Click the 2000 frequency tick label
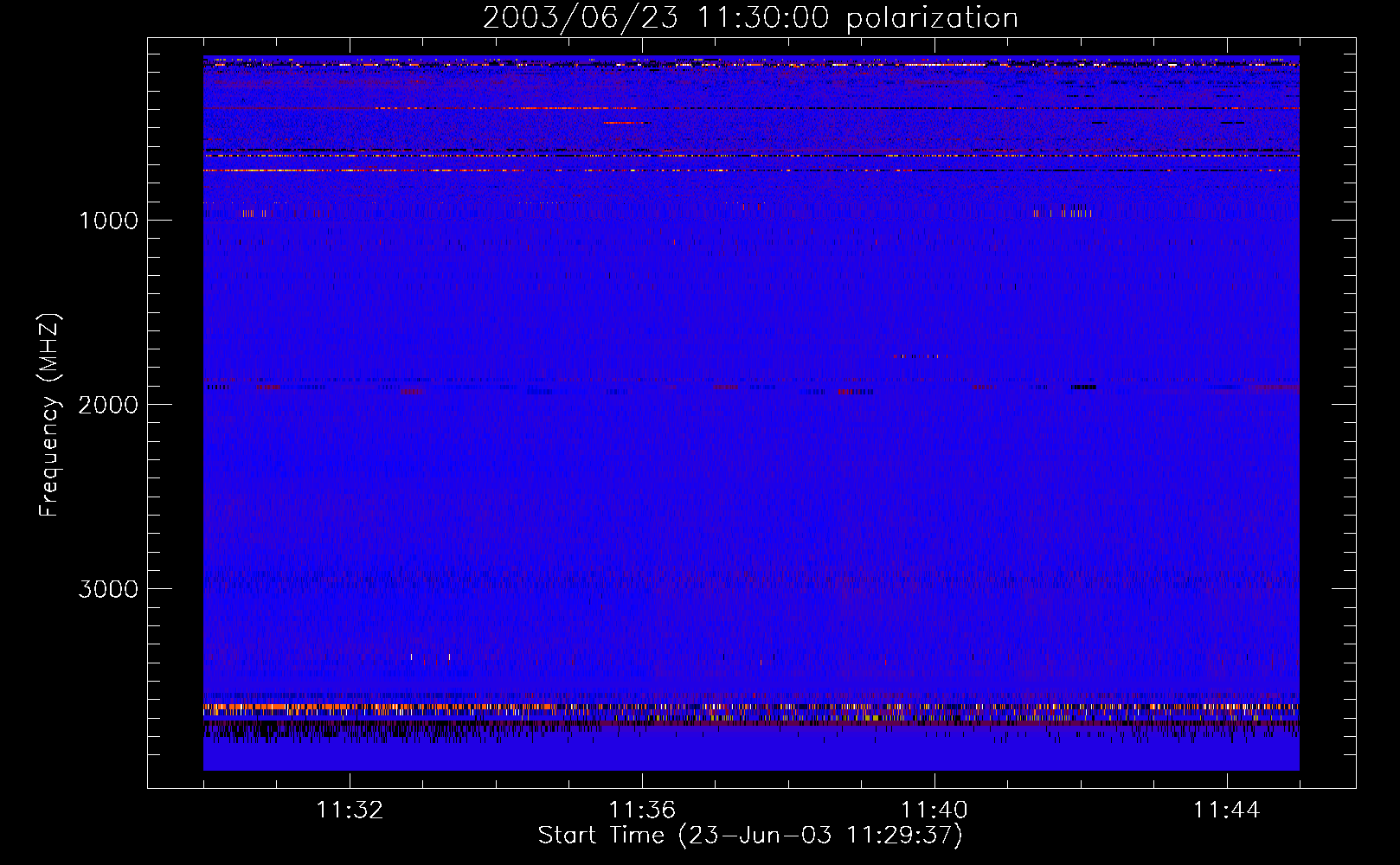The image size is (1400, 865). coord(108,405)
